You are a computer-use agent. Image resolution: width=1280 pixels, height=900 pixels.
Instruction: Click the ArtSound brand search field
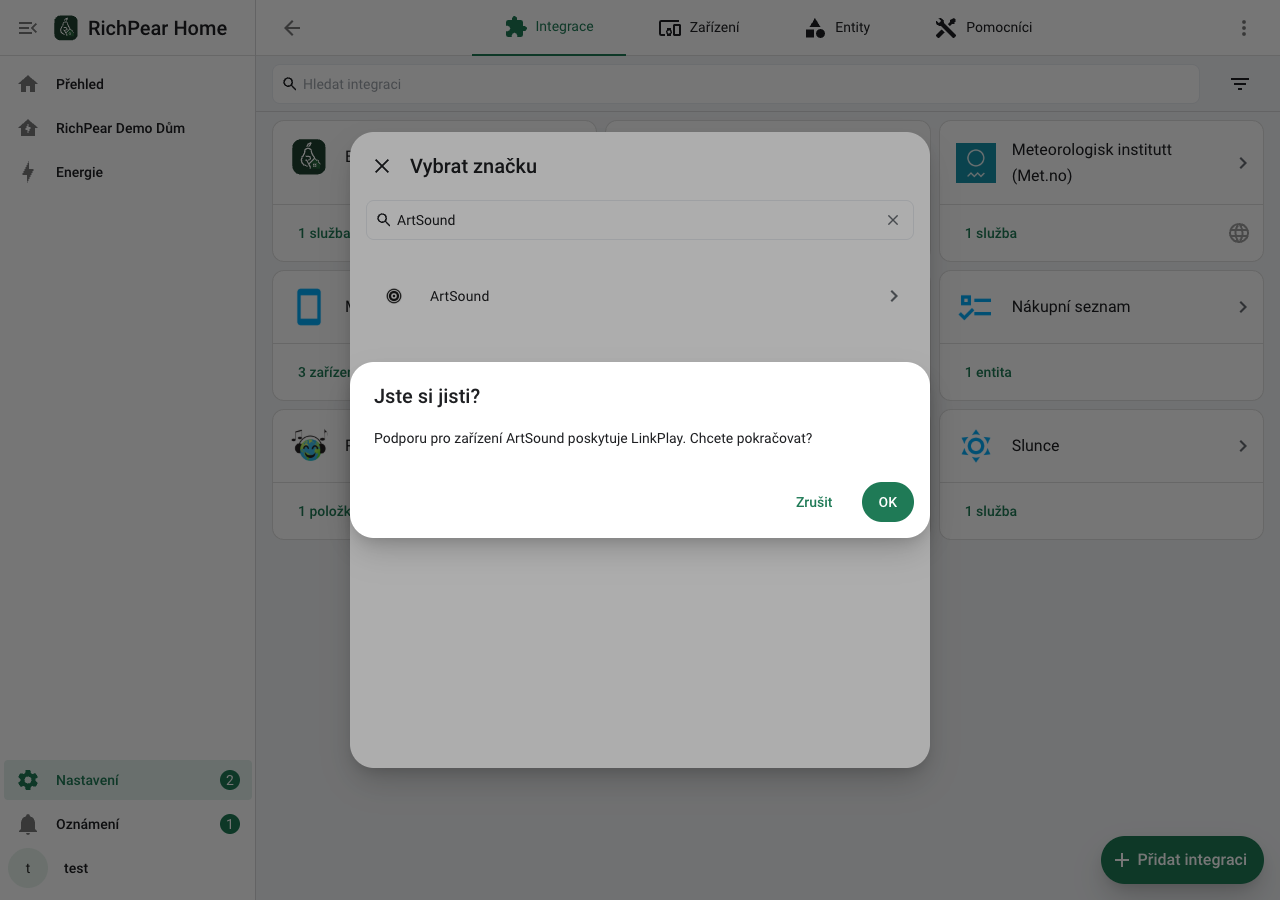tap(640, 220)
